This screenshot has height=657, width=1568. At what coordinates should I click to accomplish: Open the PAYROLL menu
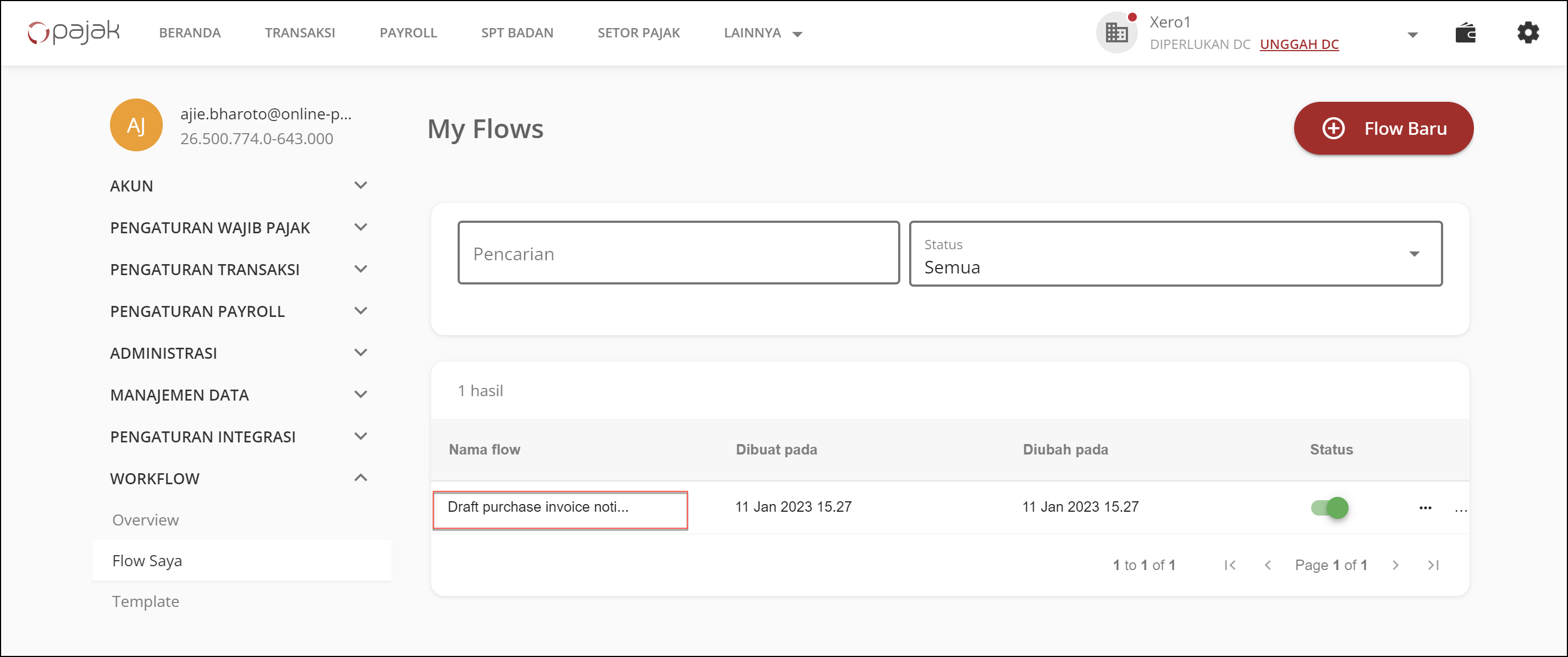point(408,33)
